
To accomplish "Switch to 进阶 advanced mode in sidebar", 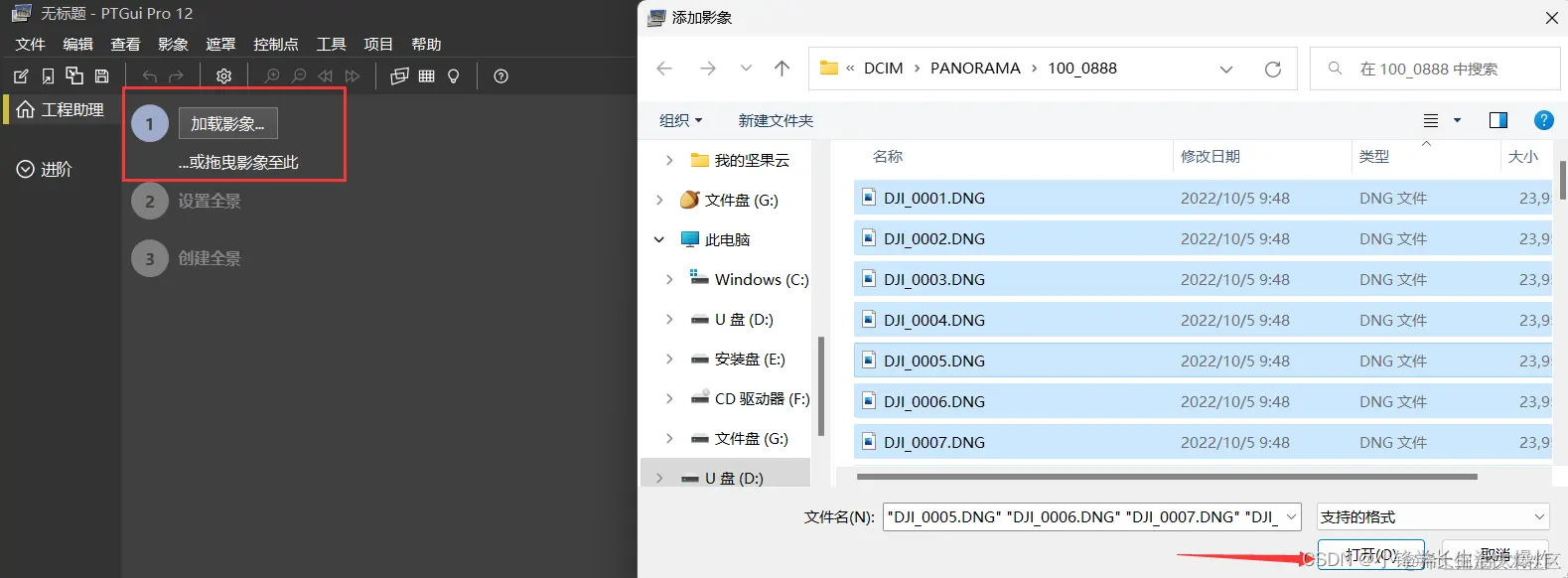I will 45,169.
